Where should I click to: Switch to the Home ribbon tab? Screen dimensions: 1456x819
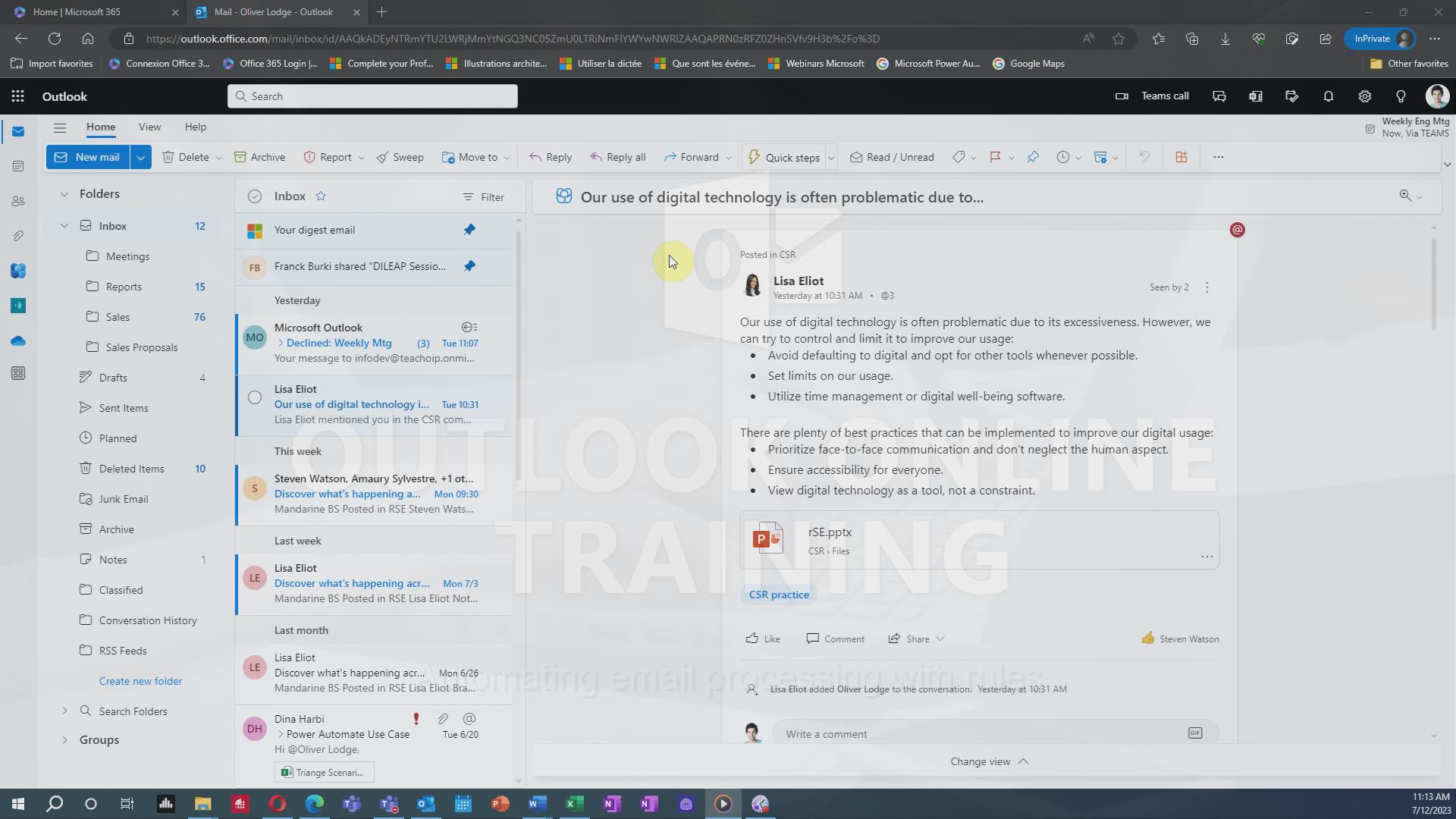[x=100, y=127]
